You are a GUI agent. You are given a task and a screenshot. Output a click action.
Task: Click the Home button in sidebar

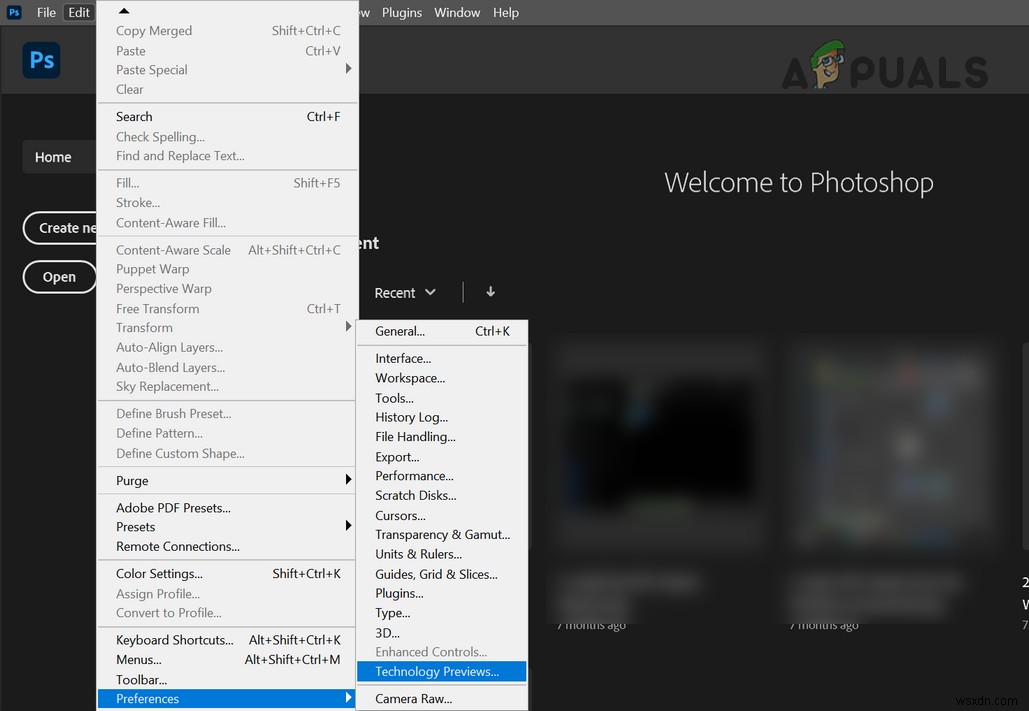59,157
